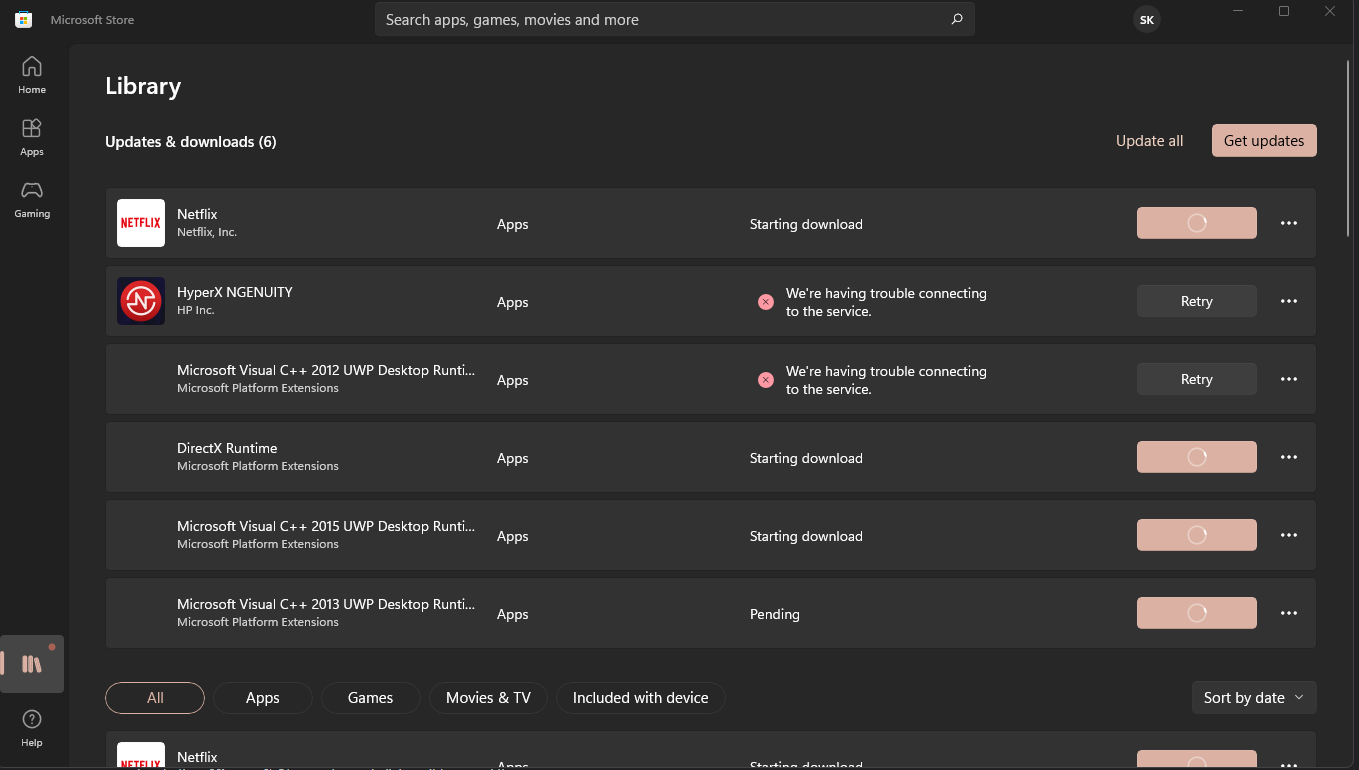Open the Library icon in the sidebar
This screenshot has width=1359, height=770.
point(32,664)
